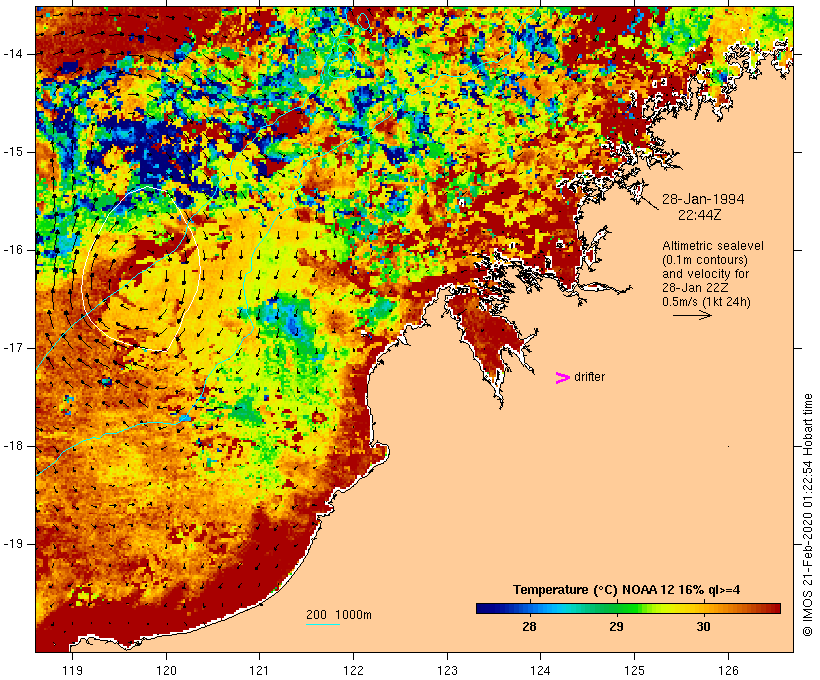Viewport: 820px width, 680px height.
Task: Click the '200 1000m' bathymetry legend label
Action: [339, 615]
